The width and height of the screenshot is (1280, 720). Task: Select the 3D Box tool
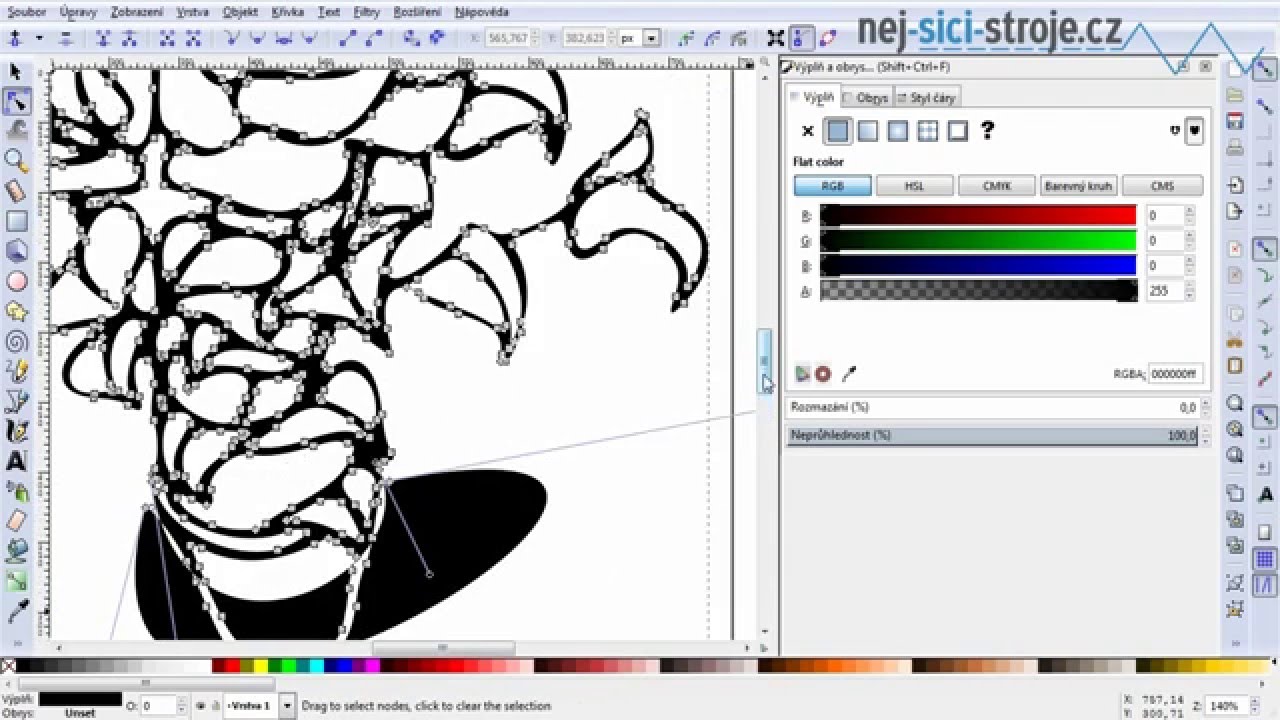coord(16,250)
